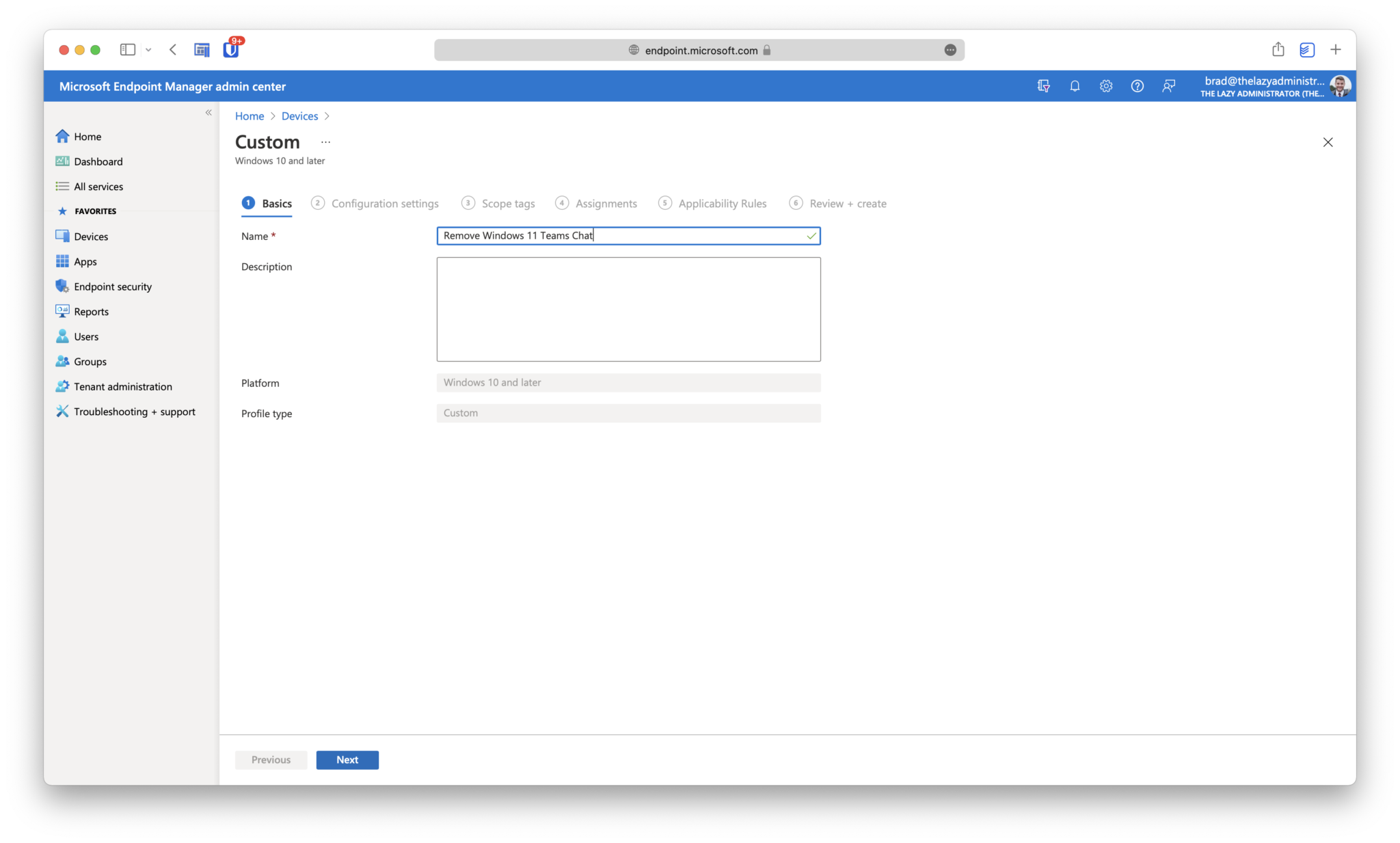Switch to the Scope tags tab
1400x843 pixels.
[498, 203]
